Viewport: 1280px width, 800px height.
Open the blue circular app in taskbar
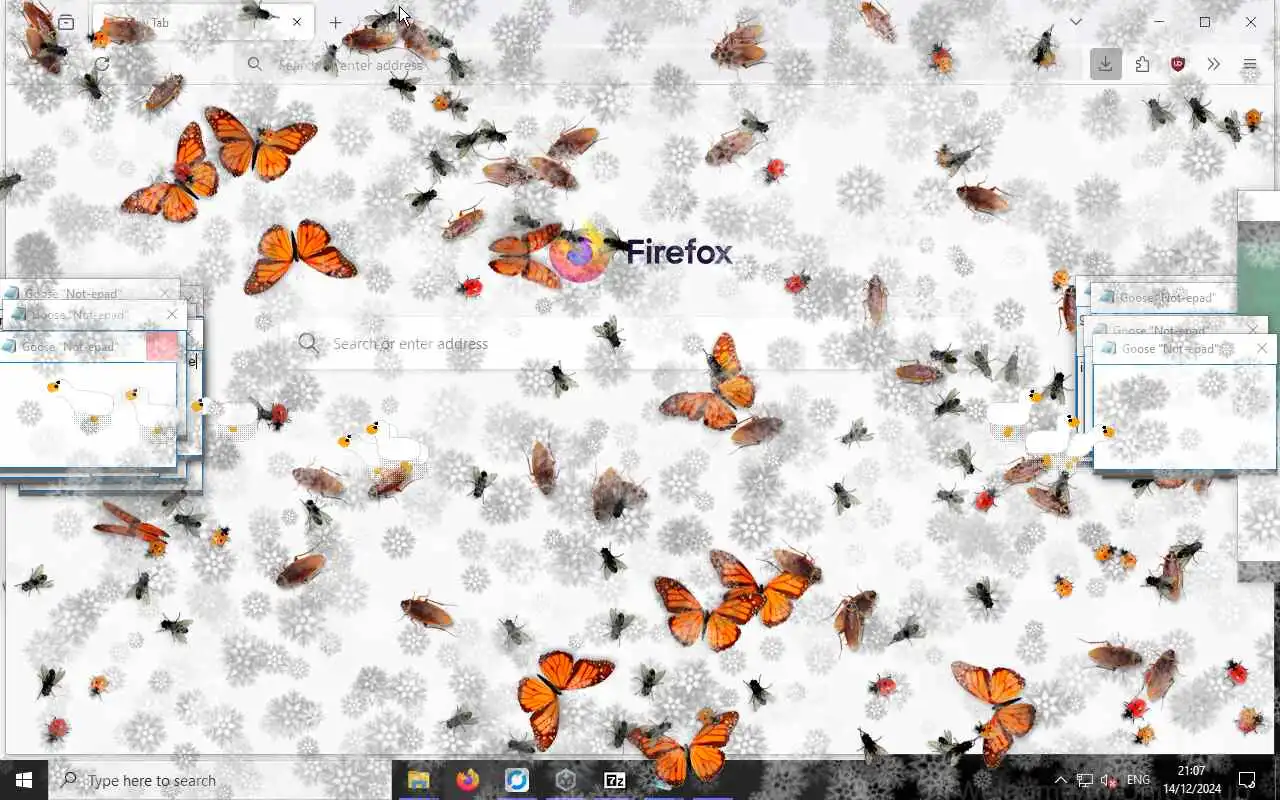[517, 780]
